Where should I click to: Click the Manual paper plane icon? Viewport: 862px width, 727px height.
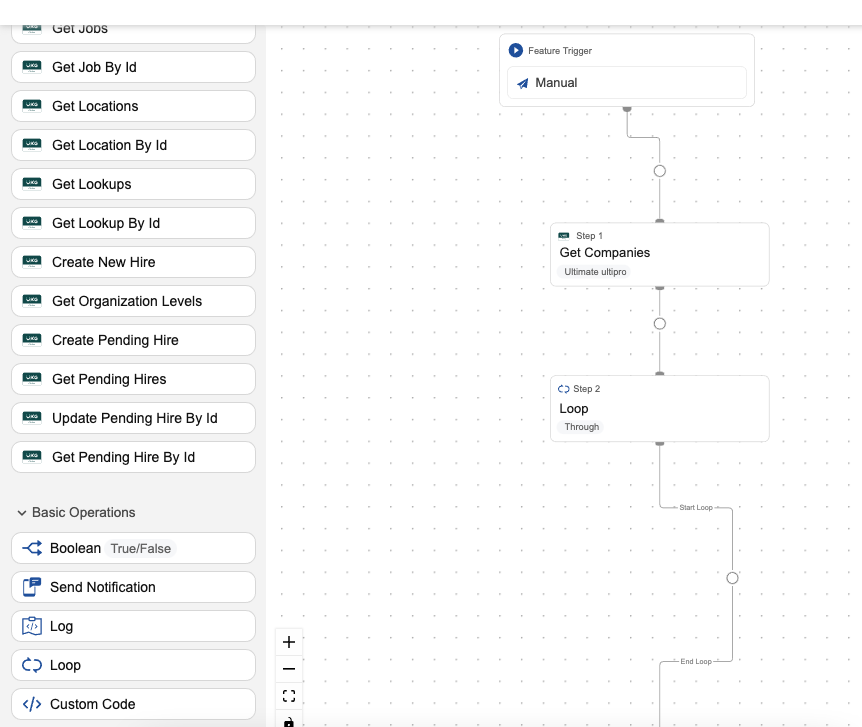tap(522, 83)
